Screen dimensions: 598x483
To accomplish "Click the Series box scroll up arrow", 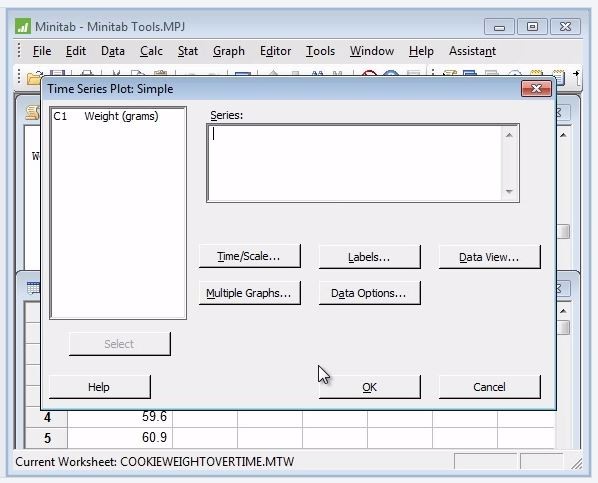I will point(509,135).
